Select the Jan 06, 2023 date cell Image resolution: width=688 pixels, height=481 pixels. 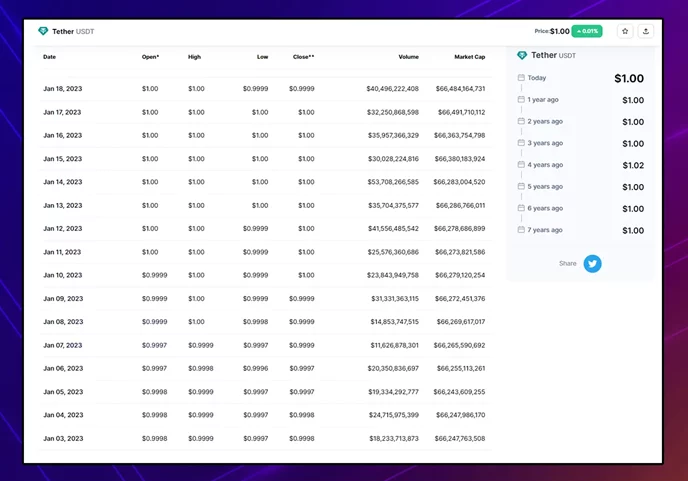tap(63, 369)
